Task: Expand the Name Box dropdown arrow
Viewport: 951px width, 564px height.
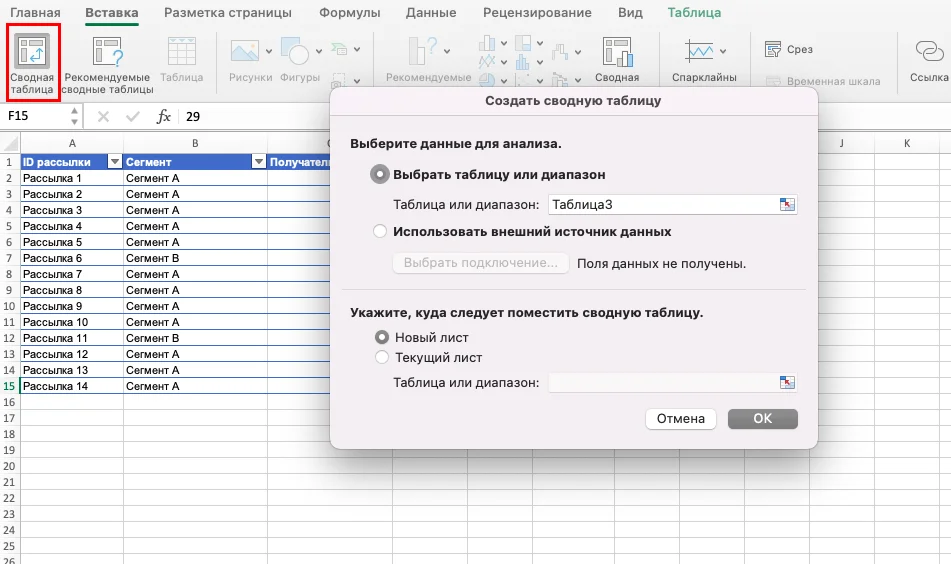Action: point(74,117)
